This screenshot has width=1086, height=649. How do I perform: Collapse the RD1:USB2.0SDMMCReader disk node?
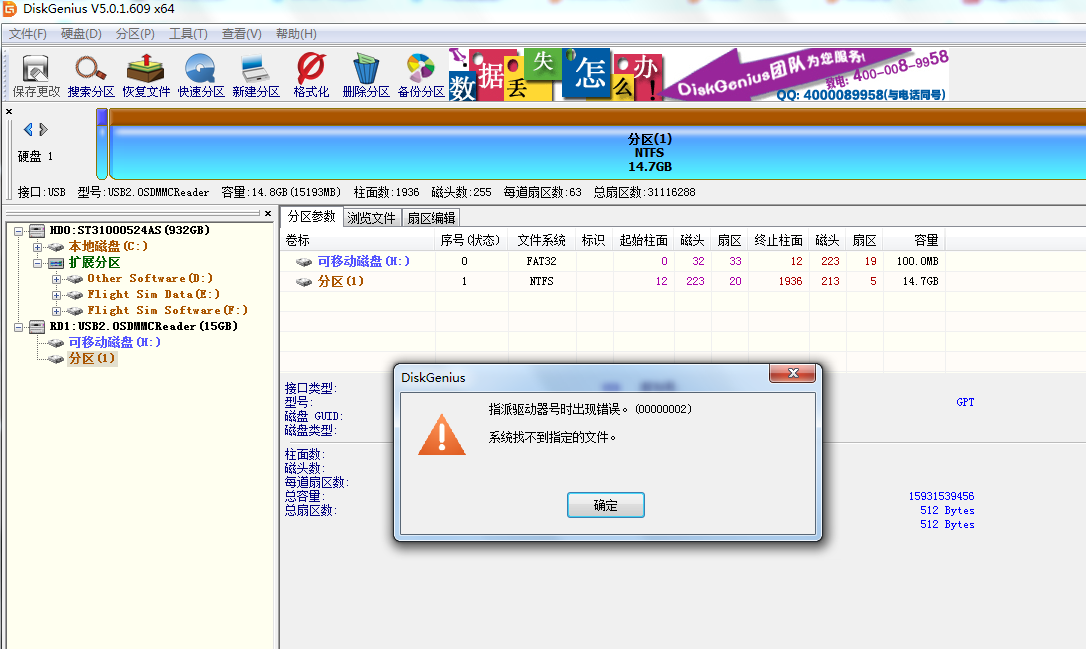[19, 327]
